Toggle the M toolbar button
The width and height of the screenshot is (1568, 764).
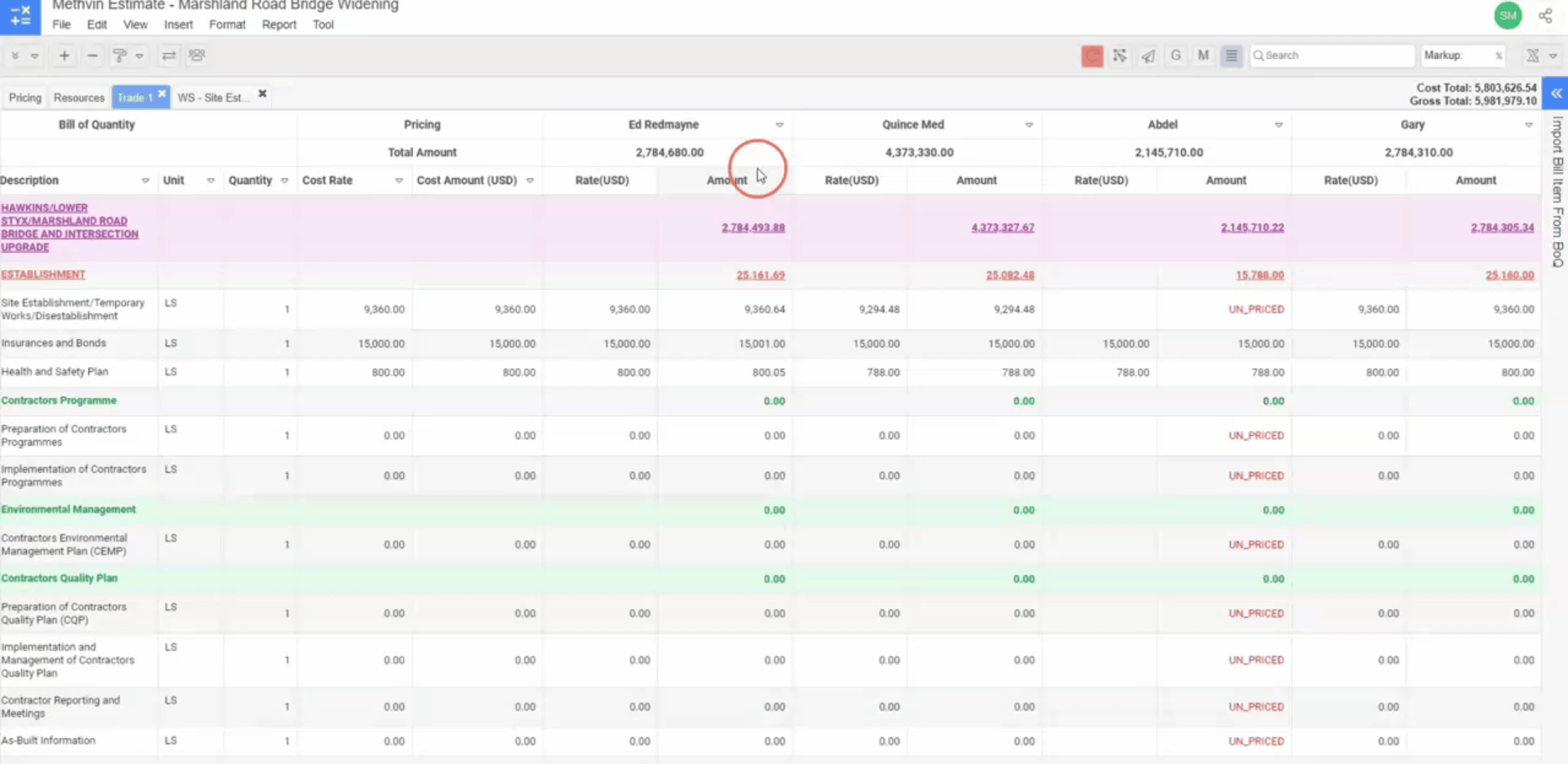click(x=1203, y=55)
